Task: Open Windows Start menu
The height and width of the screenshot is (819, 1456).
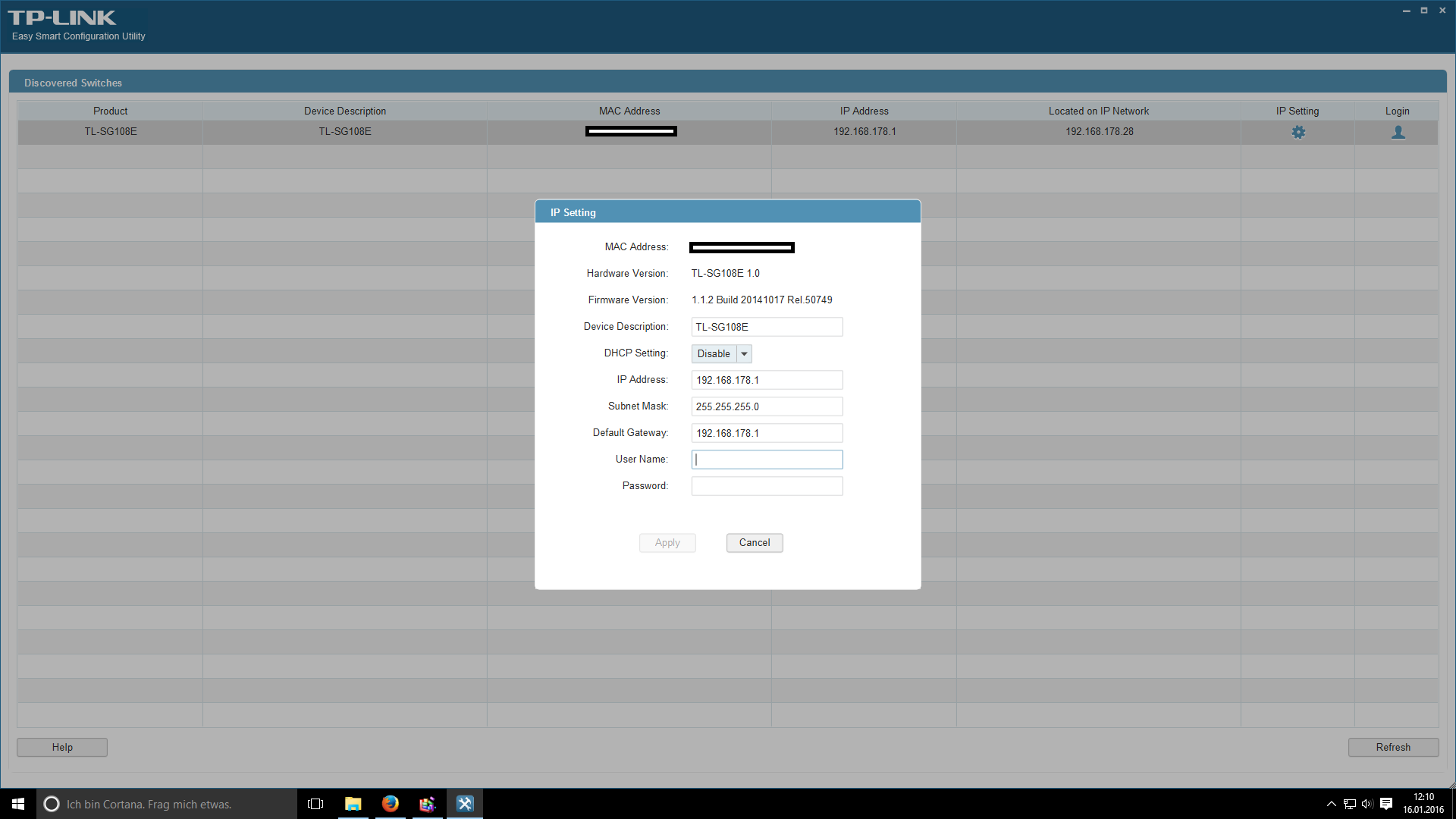Action: [x=18, y=804]
